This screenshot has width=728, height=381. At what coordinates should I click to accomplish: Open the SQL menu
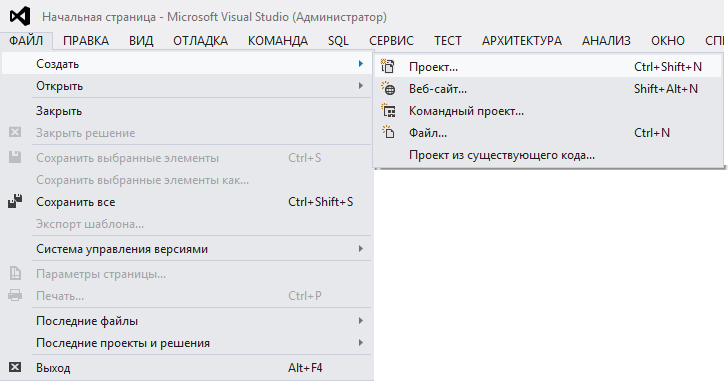[338, 41]
